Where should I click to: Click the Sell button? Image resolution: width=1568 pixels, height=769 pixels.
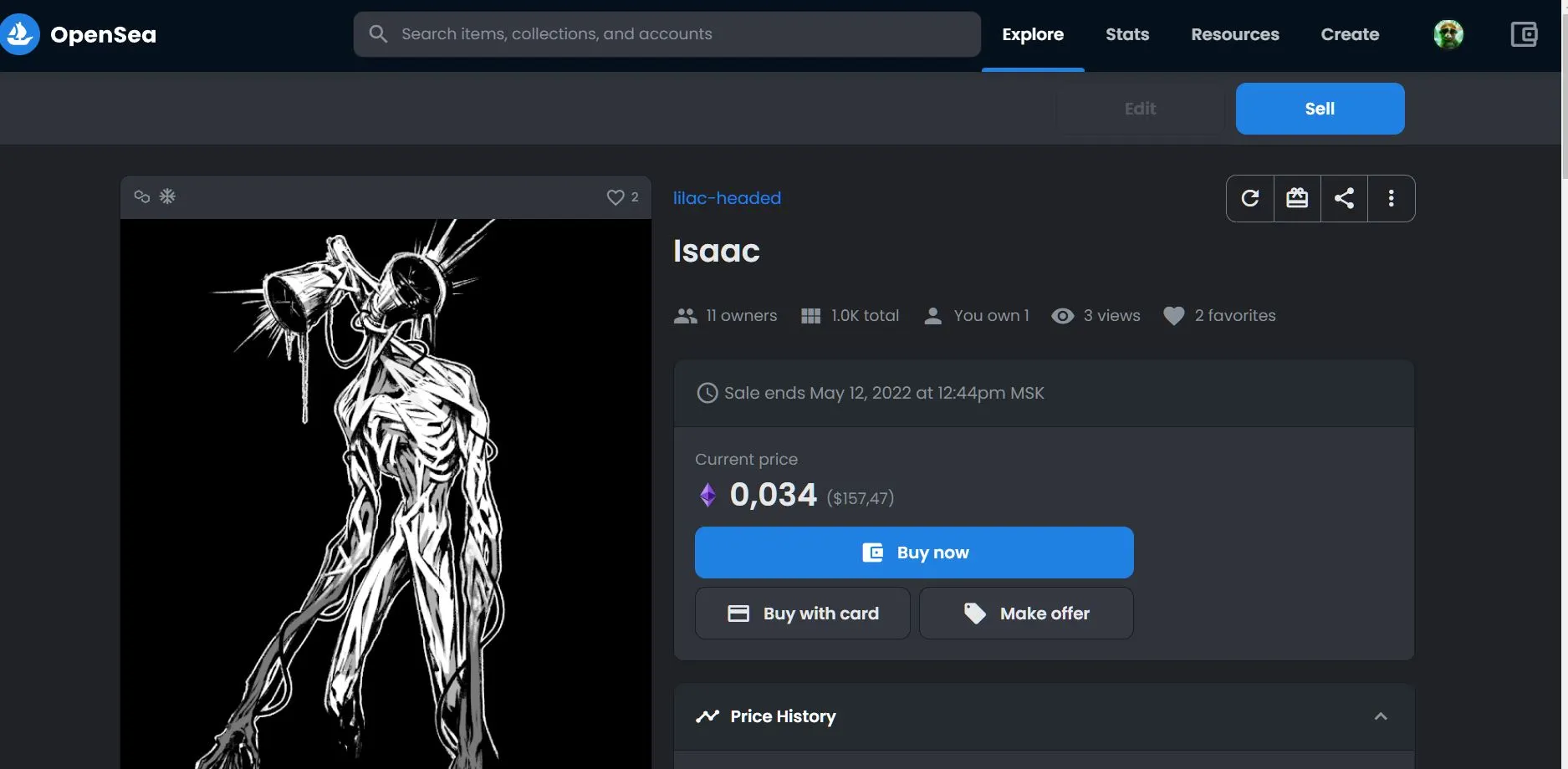coord(1320,109)
